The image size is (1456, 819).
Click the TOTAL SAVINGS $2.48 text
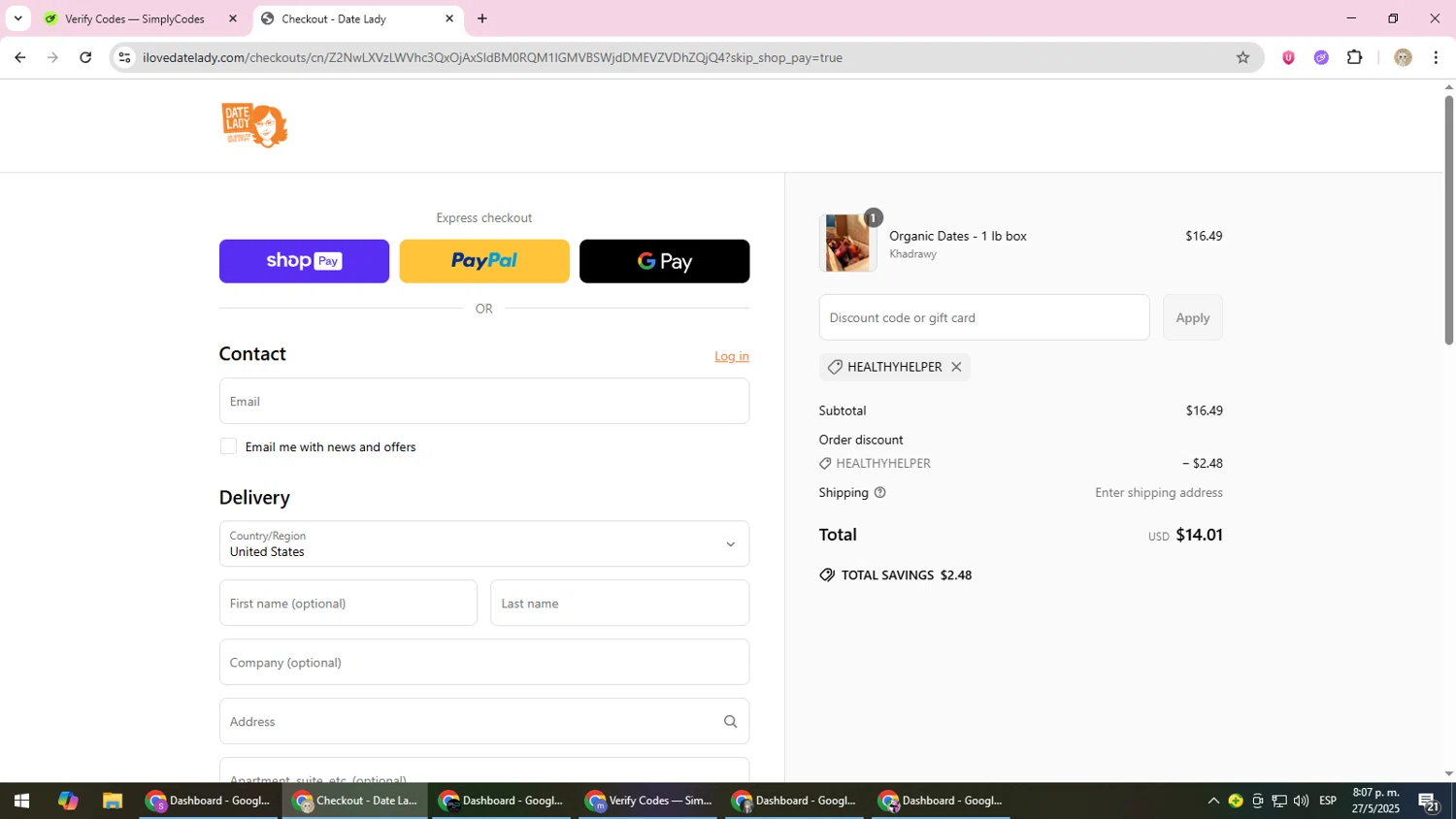pos(907,574)
